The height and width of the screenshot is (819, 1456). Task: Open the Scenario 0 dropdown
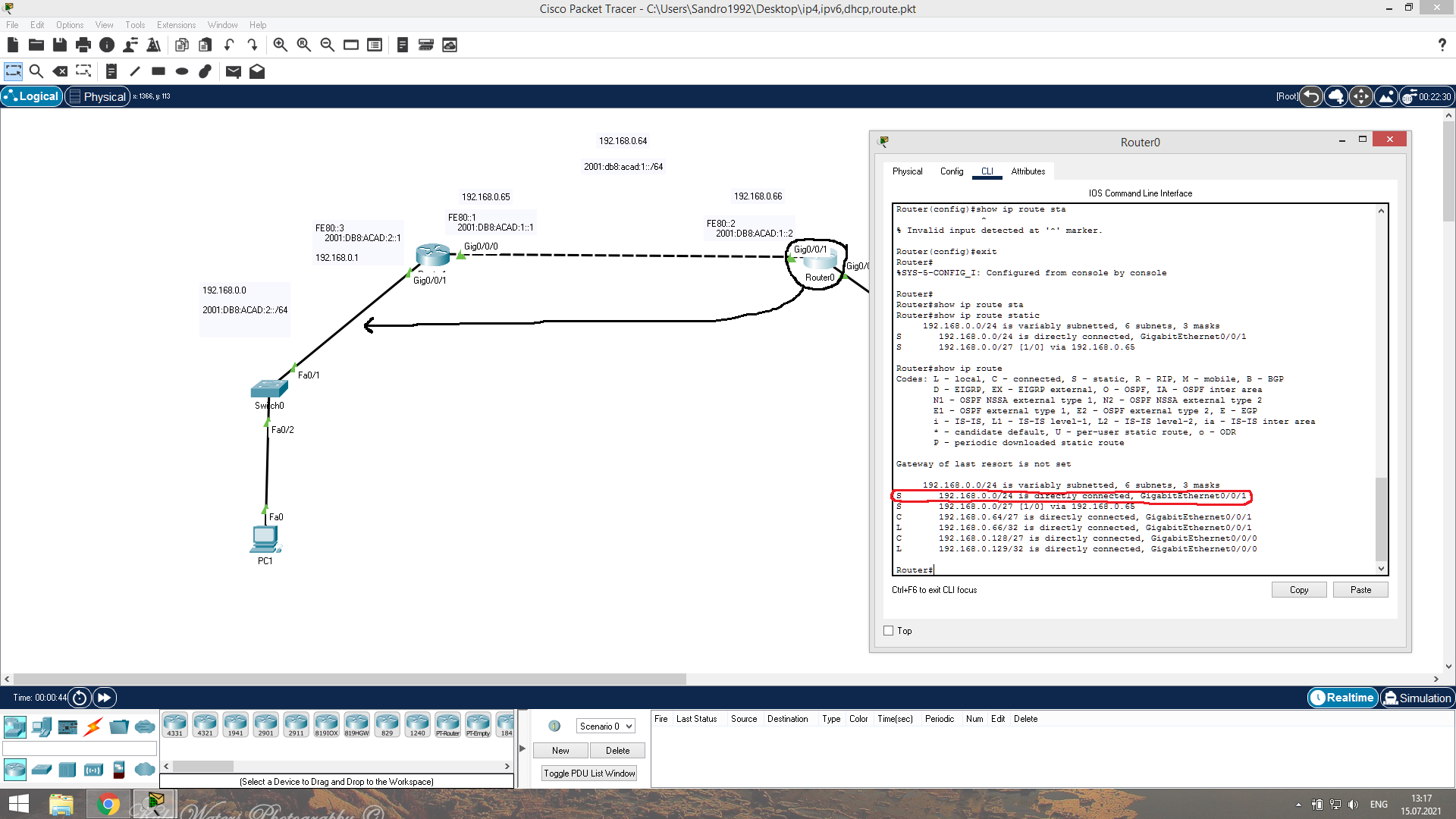pos(605,726)
